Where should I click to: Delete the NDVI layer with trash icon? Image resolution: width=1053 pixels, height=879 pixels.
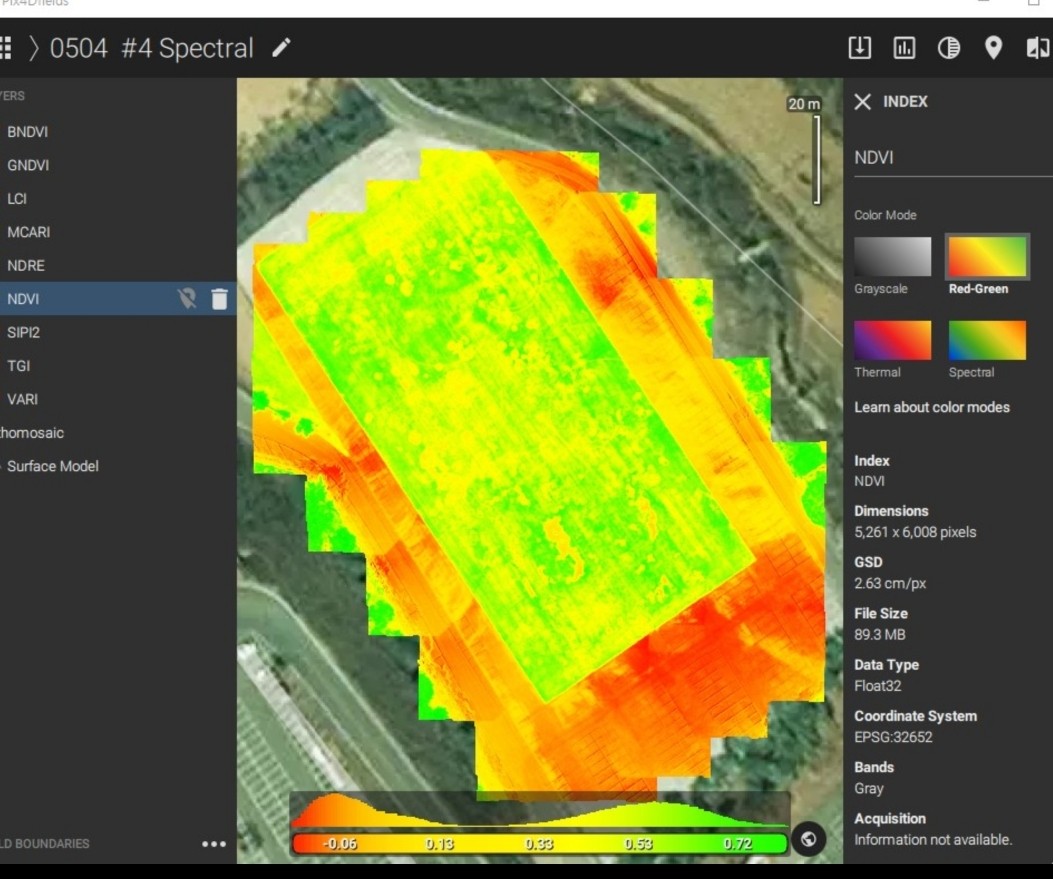(x=220, y=299)
